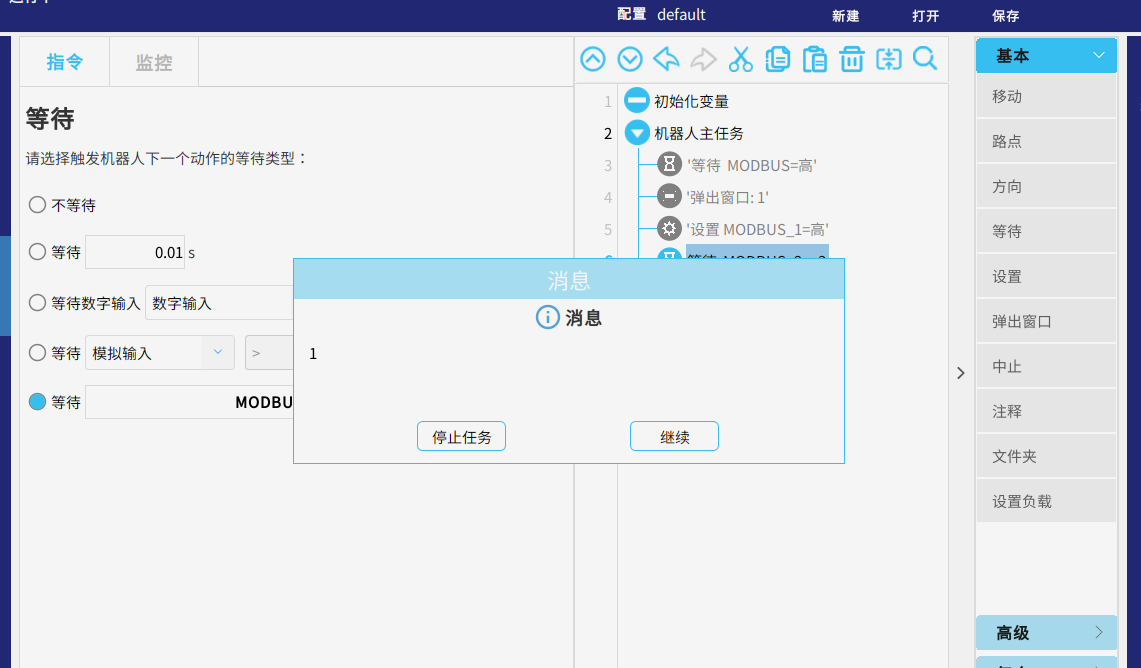The width and height of the screenshot is (1141, 668).
Task: Click the '继续' button in message dialog
Action: pyautogui.click(x=674, y=437)
